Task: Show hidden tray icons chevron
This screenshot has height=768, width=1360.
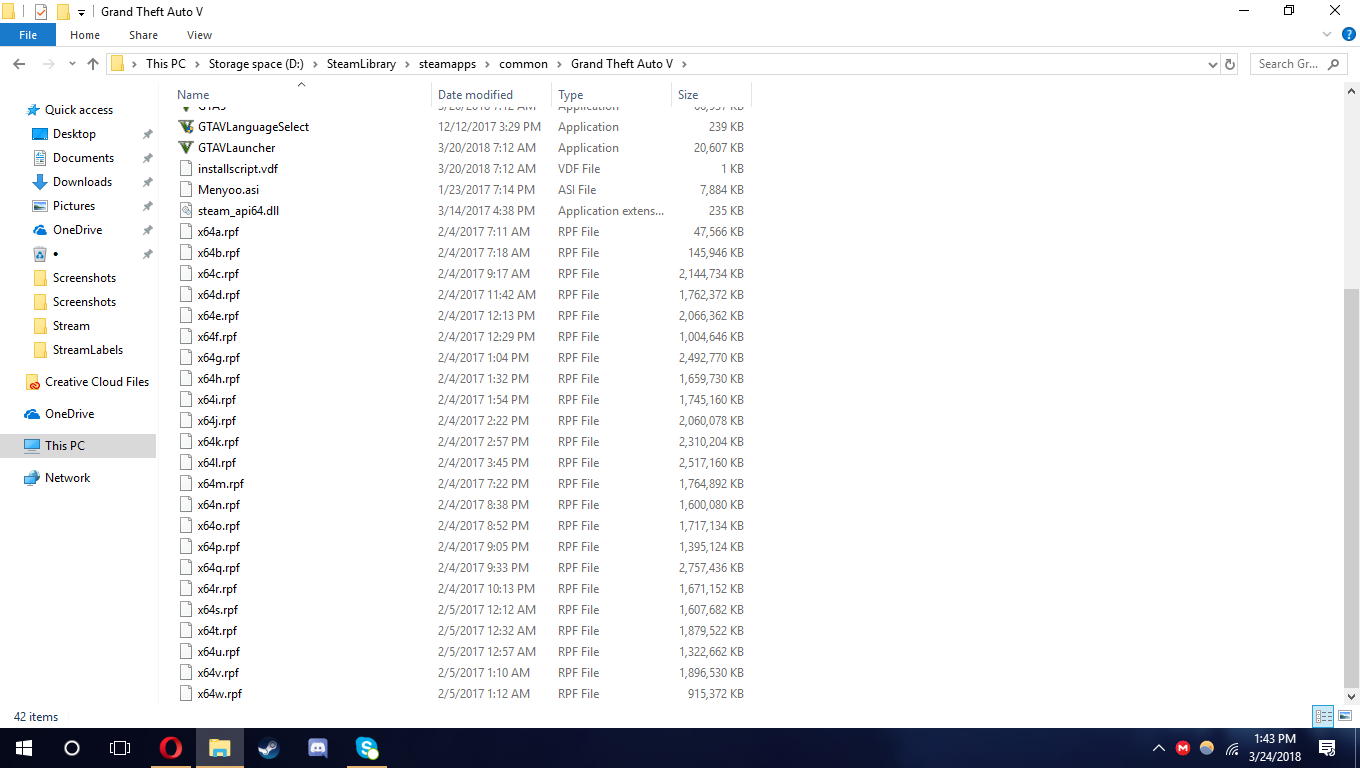Action: click(1159, 748)
